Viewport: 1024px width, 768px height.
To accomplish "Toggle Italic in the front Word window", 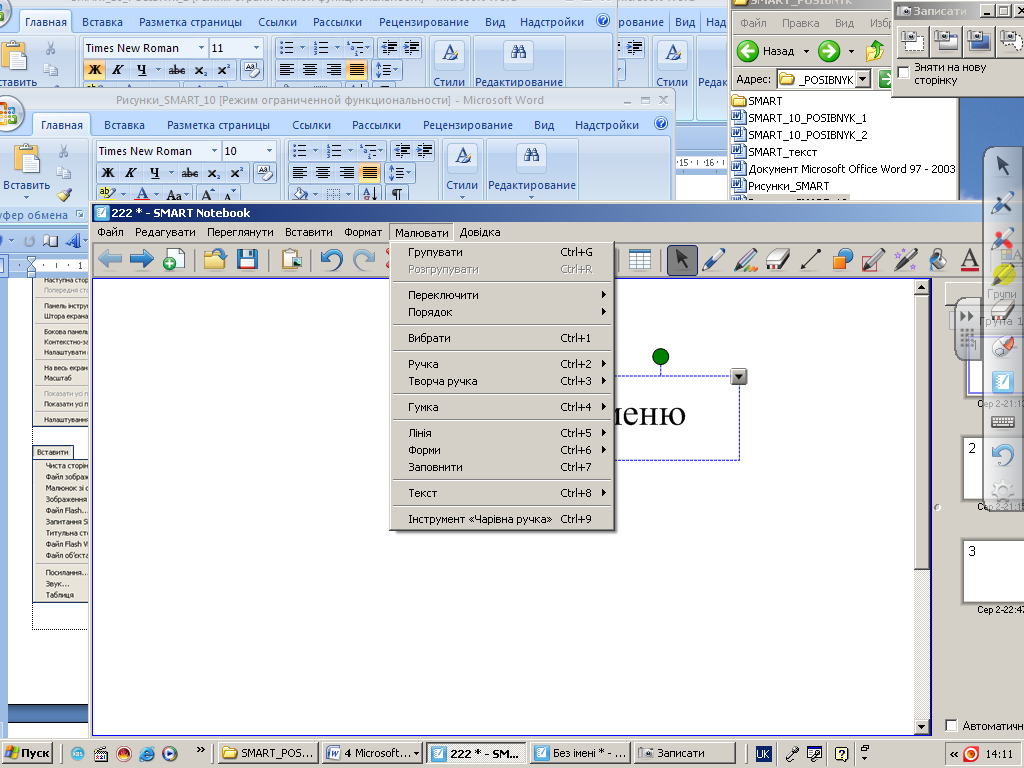I will [x=131, y=172].
